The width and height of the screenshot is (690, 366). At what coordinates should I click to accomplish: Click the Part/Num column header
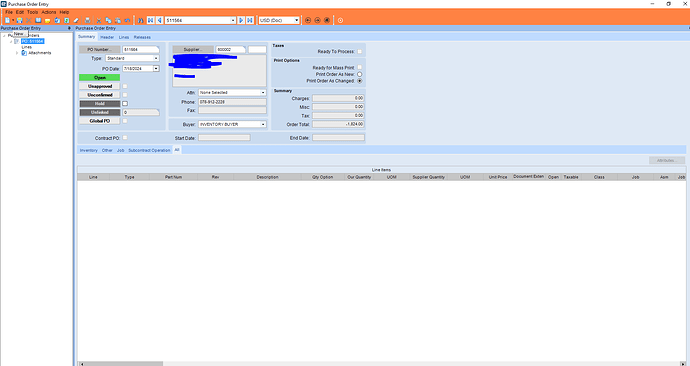tap(173, 177)
